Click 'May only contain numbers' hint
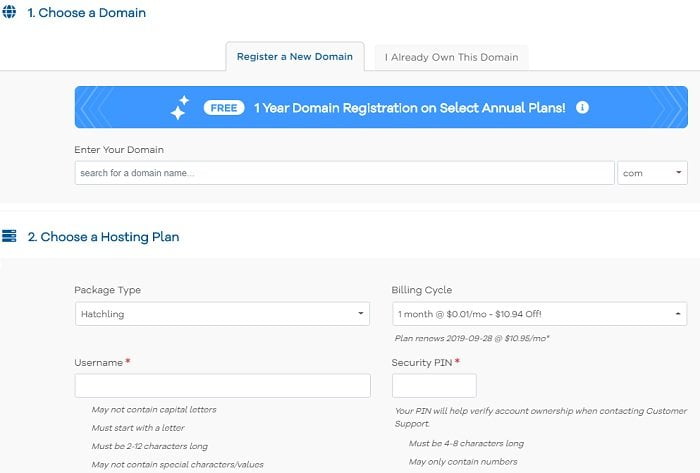The image size is (700, 473). coord(463,462)
